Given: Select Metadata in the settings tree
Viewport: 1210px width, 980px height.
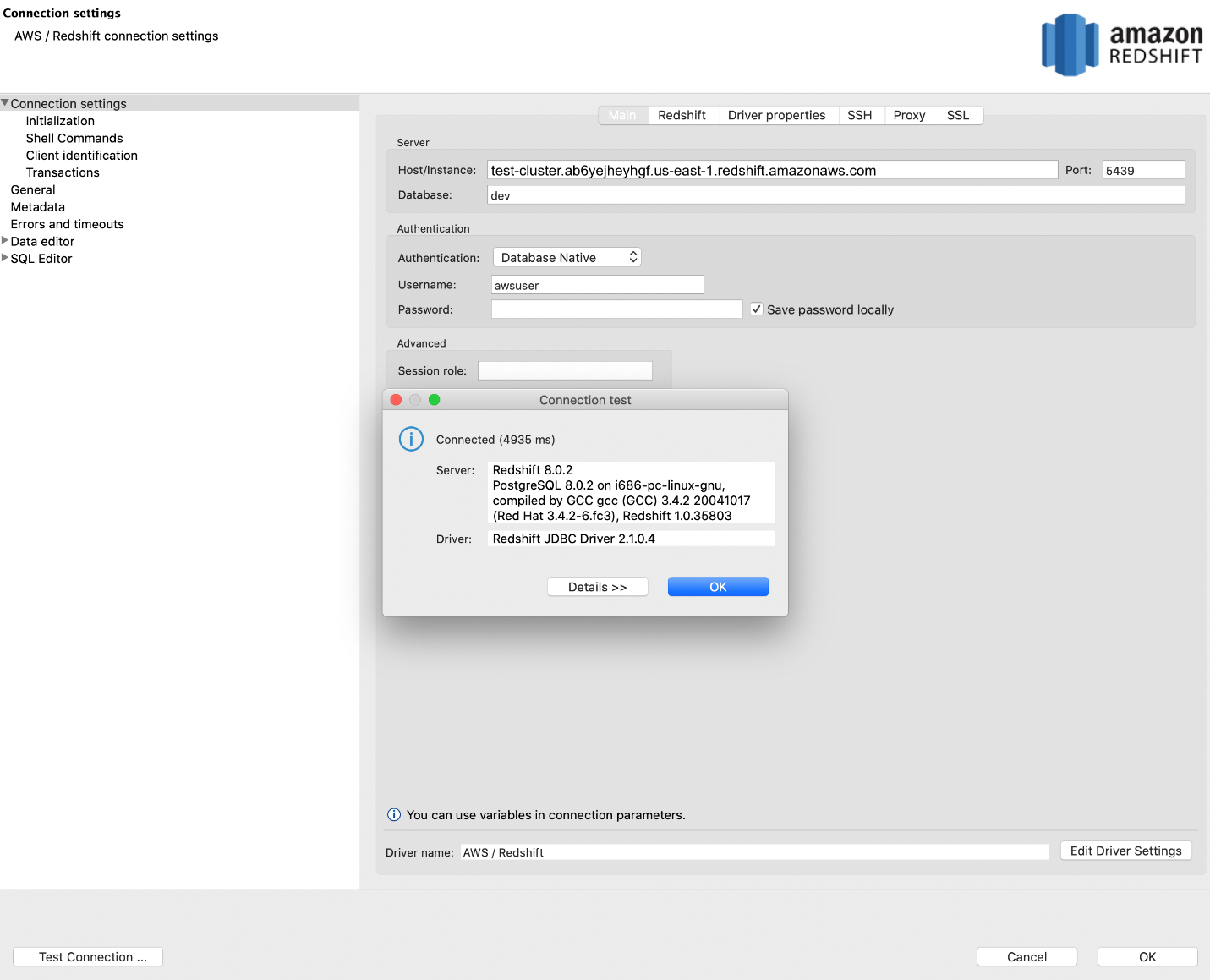Looking at the screenshot, I should (x=38, y=207).
